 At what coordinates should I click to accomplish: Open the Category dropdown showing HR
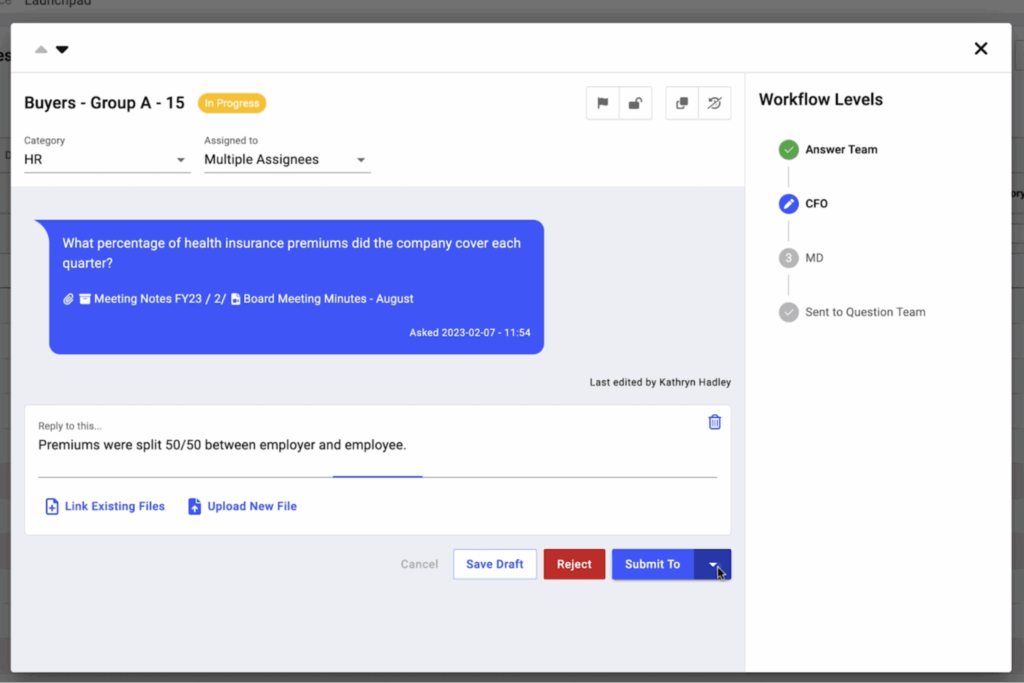(106, 160)
